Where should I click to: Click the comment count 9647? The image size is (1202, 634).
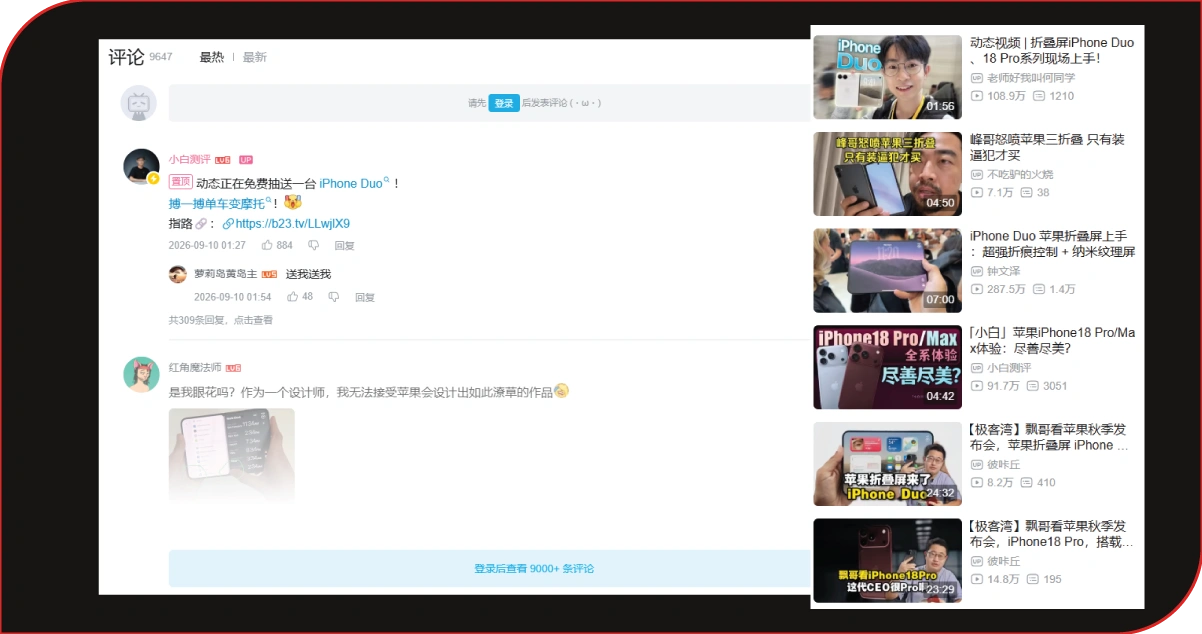[x=161, y=58]
